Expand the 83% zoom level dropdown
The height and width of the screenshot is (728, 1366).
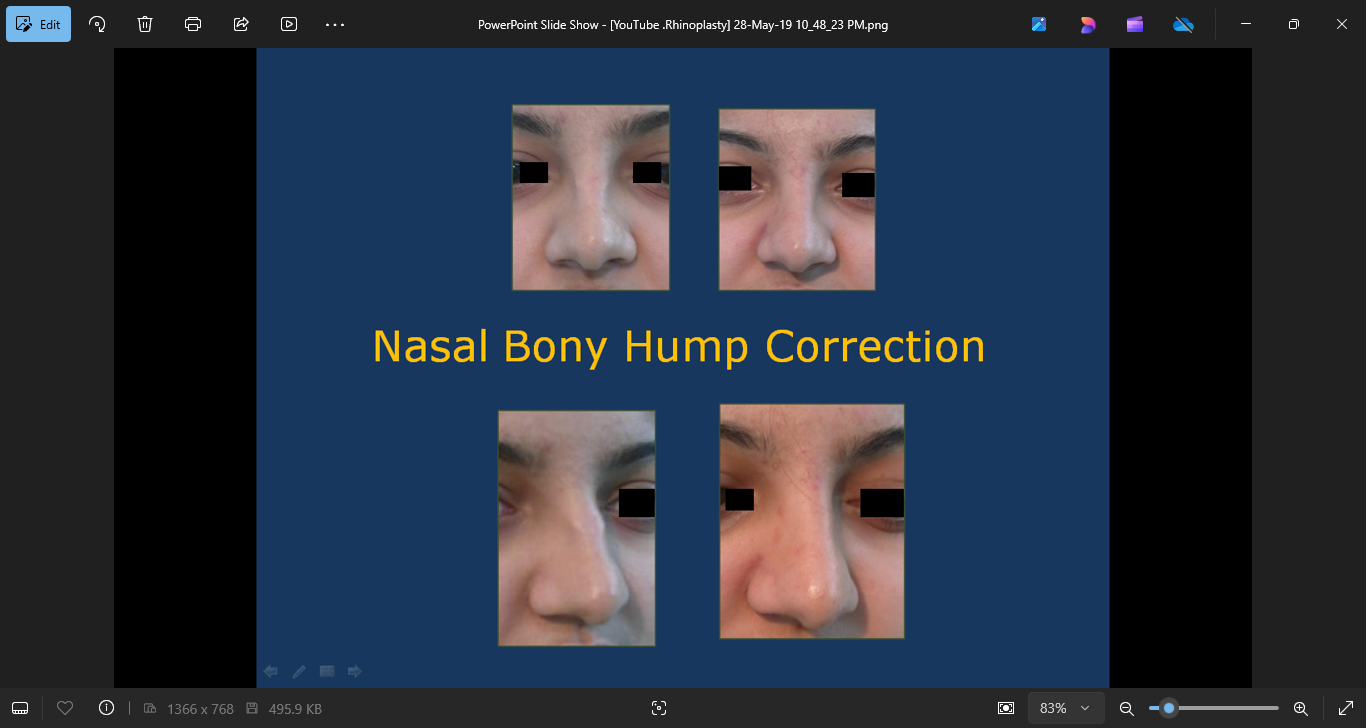click(x=1066, y=708)
